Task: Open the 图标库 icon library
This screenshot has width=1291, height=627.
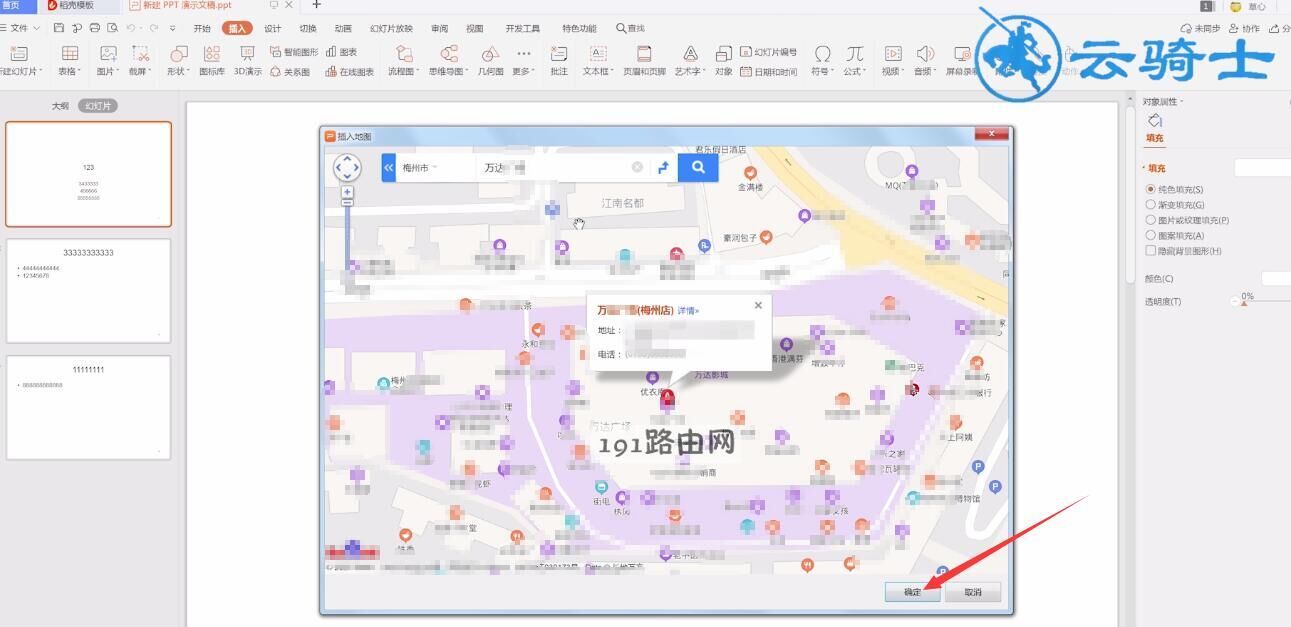Action: click(x=212, y=59)
